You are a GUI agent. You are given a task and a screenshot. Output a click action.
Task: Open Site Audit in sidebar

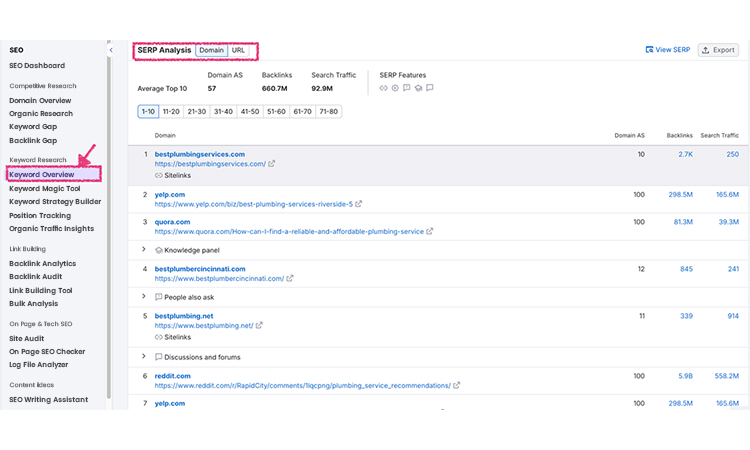coord(27,339)
